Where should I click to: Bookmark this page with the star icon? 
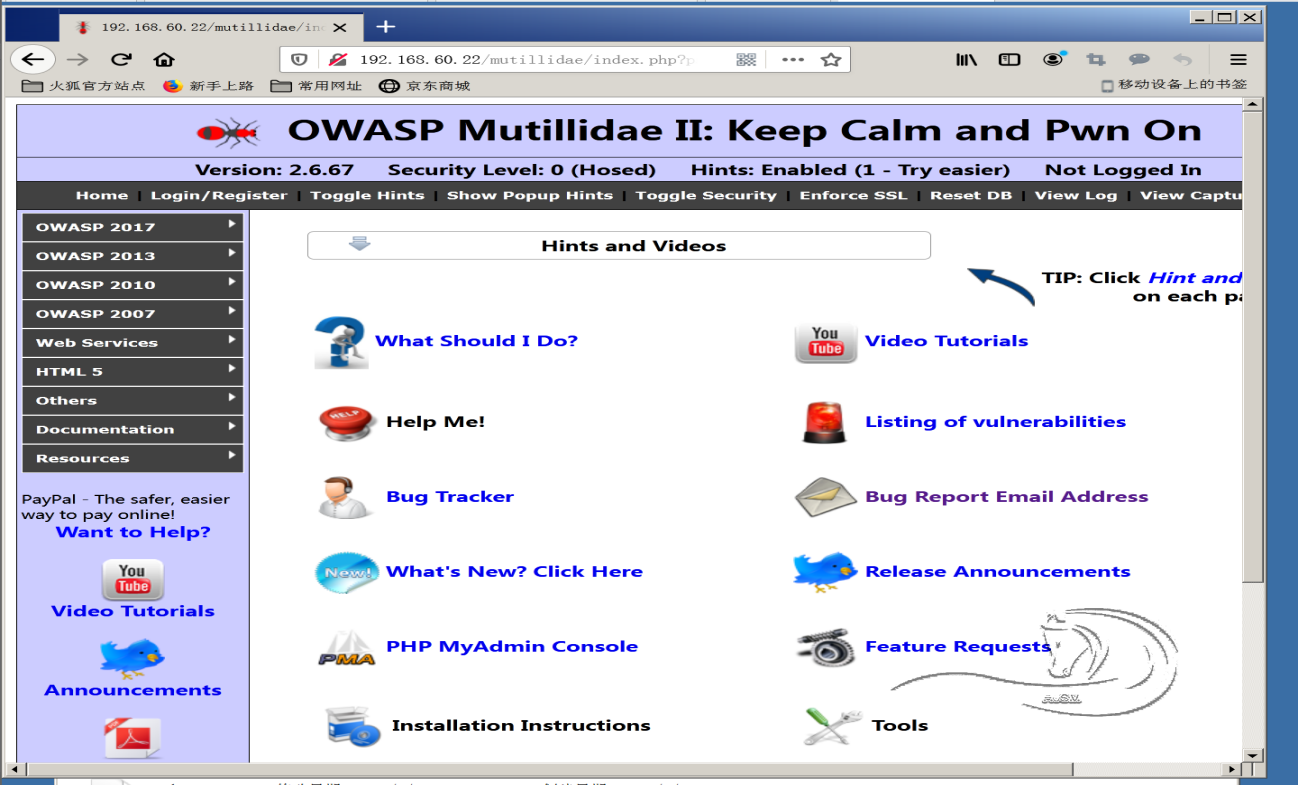click(830, 59)
